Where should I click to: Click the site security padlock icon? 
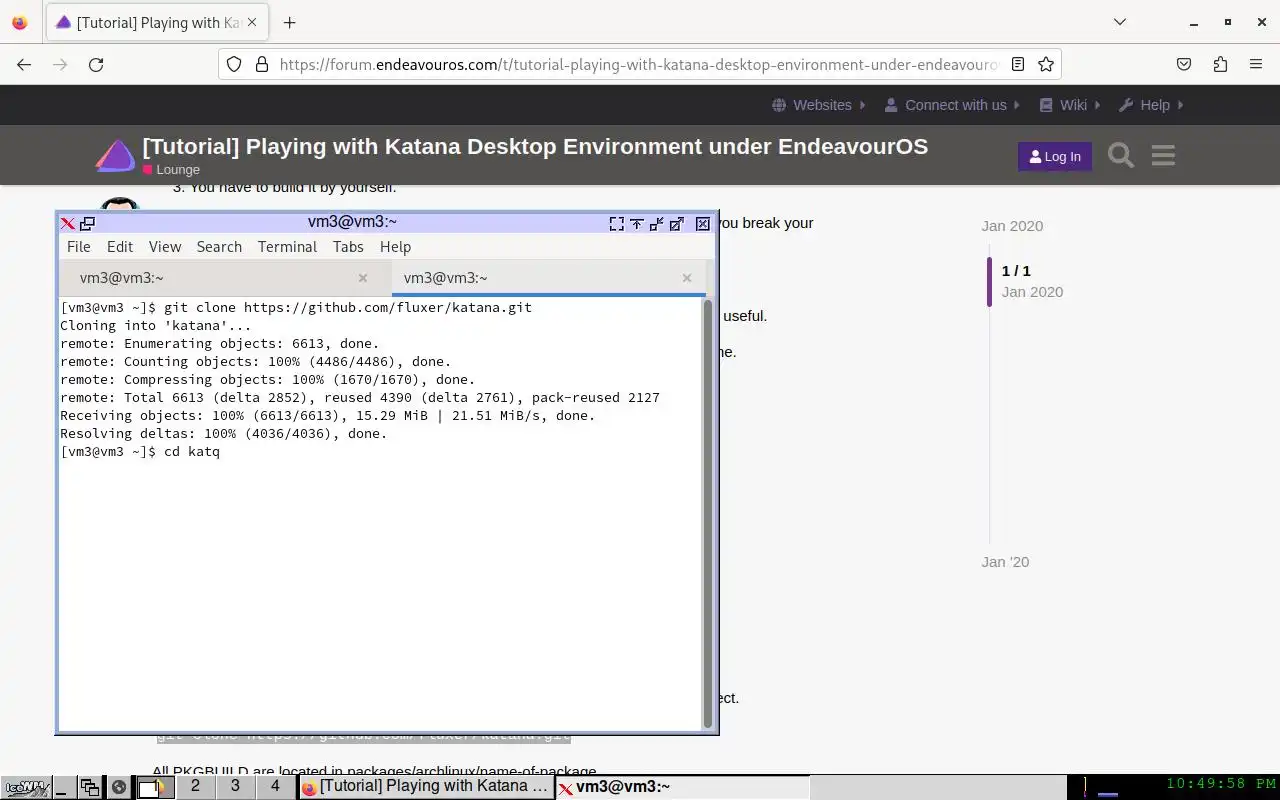(262, 64)
